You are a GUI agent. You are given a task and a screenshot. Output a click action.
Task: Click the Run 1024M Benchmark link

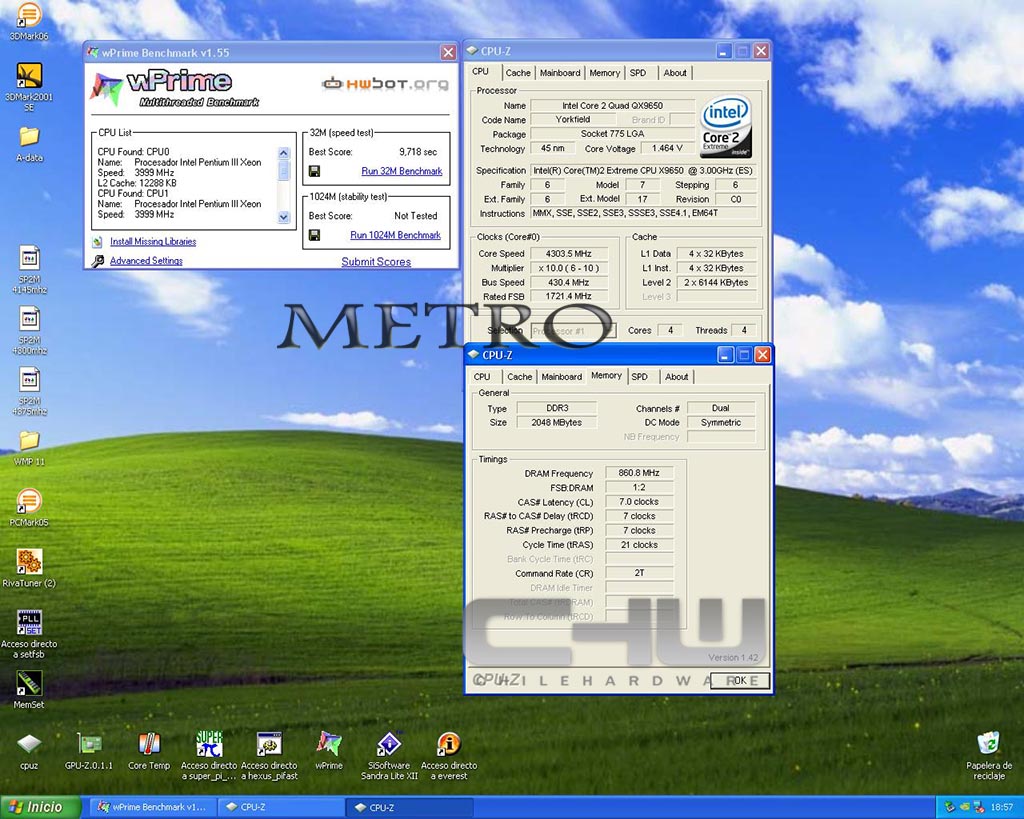(x=395, y=235)
